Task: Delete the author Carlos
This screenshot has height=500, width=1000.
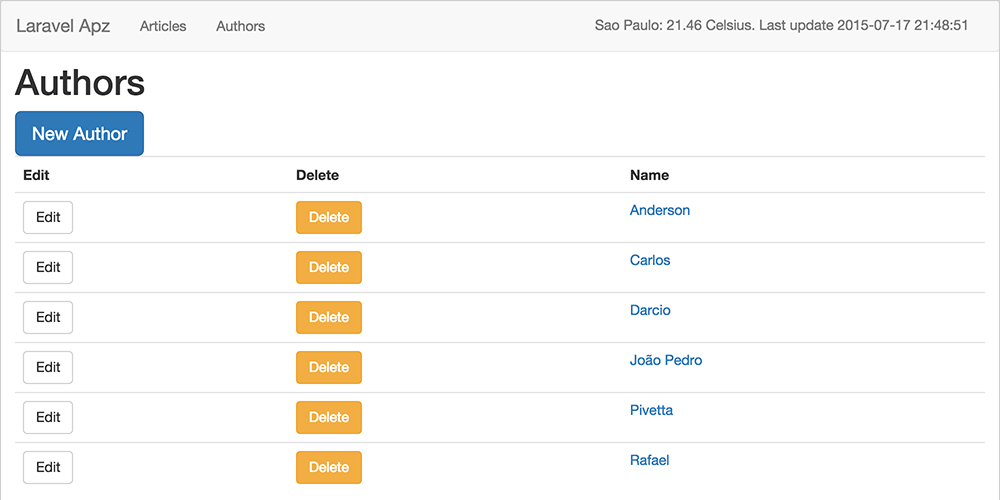Action: click(329, 267)
